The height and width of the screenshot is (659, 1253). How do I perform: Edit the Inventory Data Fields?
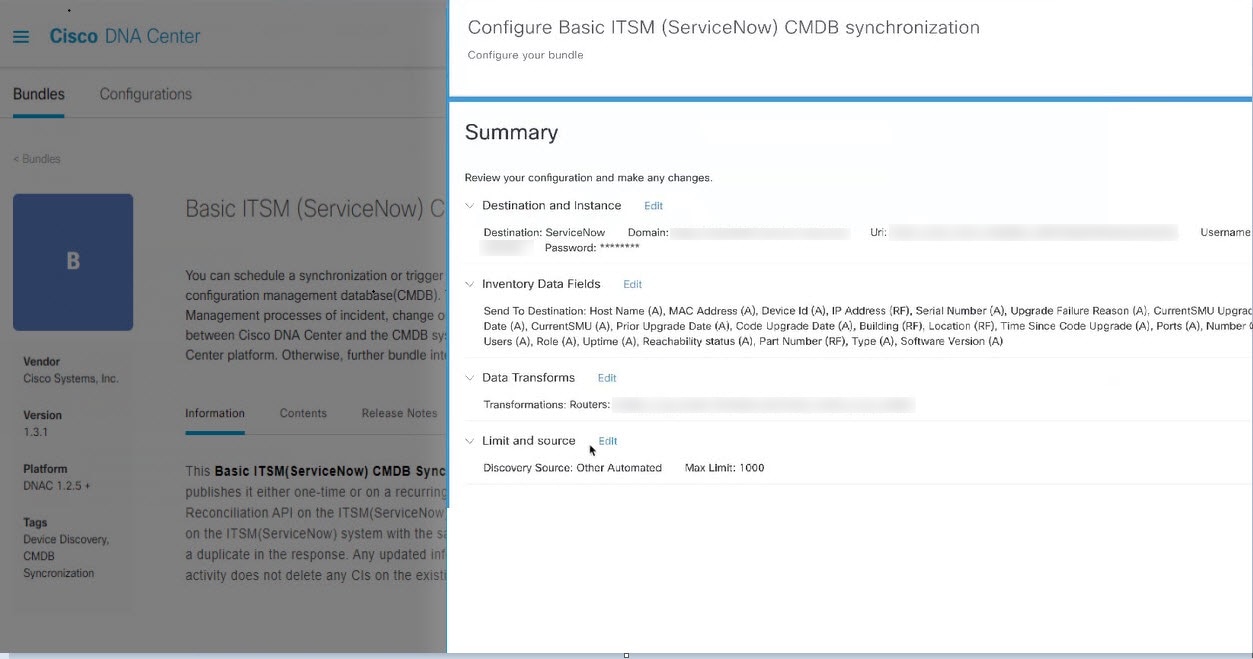(x=632, y=284)
